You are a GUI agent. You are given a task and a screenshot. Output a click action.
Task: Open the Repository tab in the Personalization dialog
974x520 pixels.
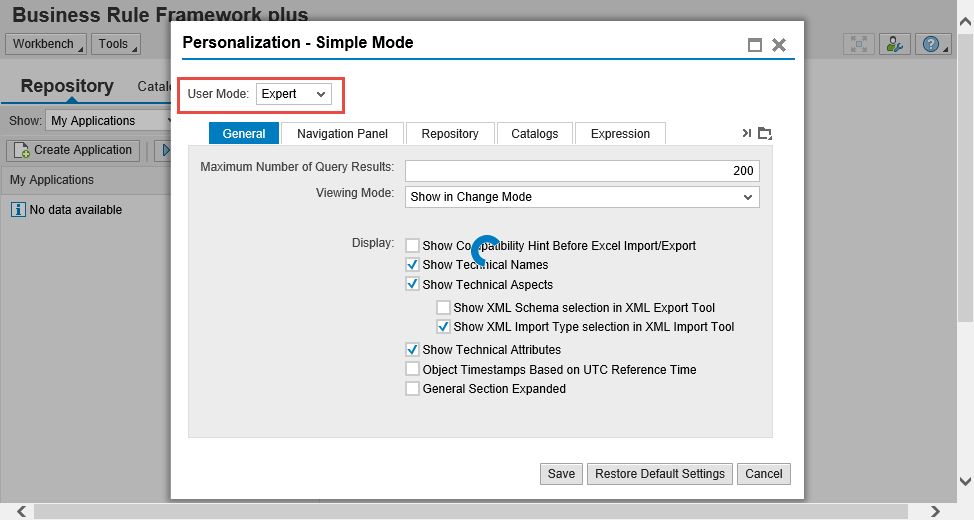pyautogui.click(x=450, y=134)
